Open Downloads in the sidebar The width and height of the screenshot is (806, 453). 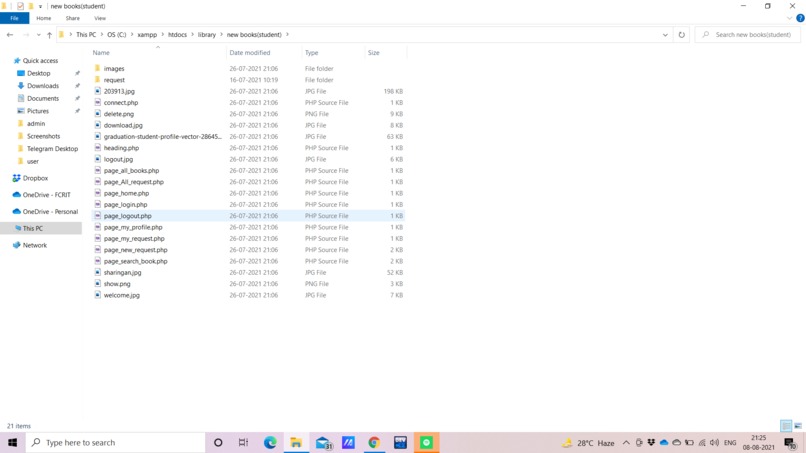coord(43,86)
